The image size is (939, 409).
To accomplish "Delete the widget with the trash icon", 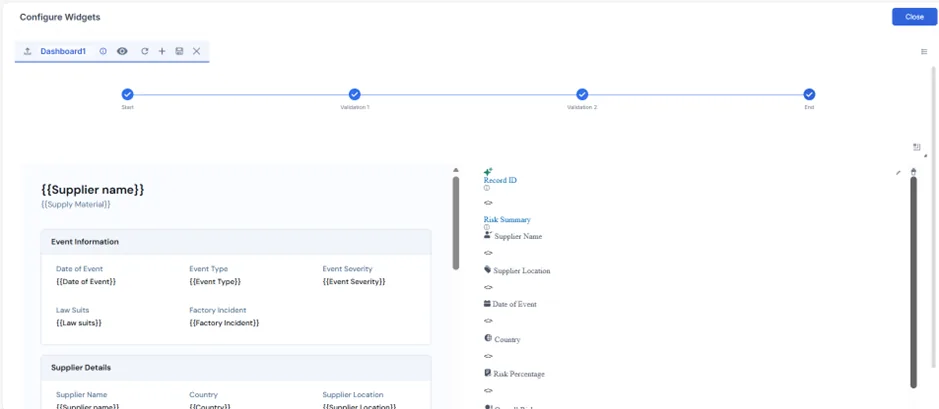I will (913, 172).
